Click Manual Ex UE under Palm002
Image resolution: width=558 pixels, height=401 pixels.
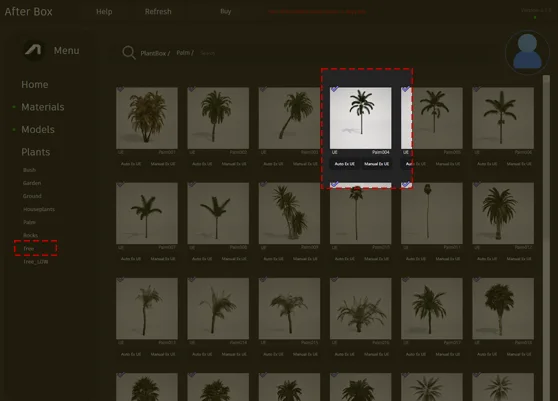click(x=234, y=164)
